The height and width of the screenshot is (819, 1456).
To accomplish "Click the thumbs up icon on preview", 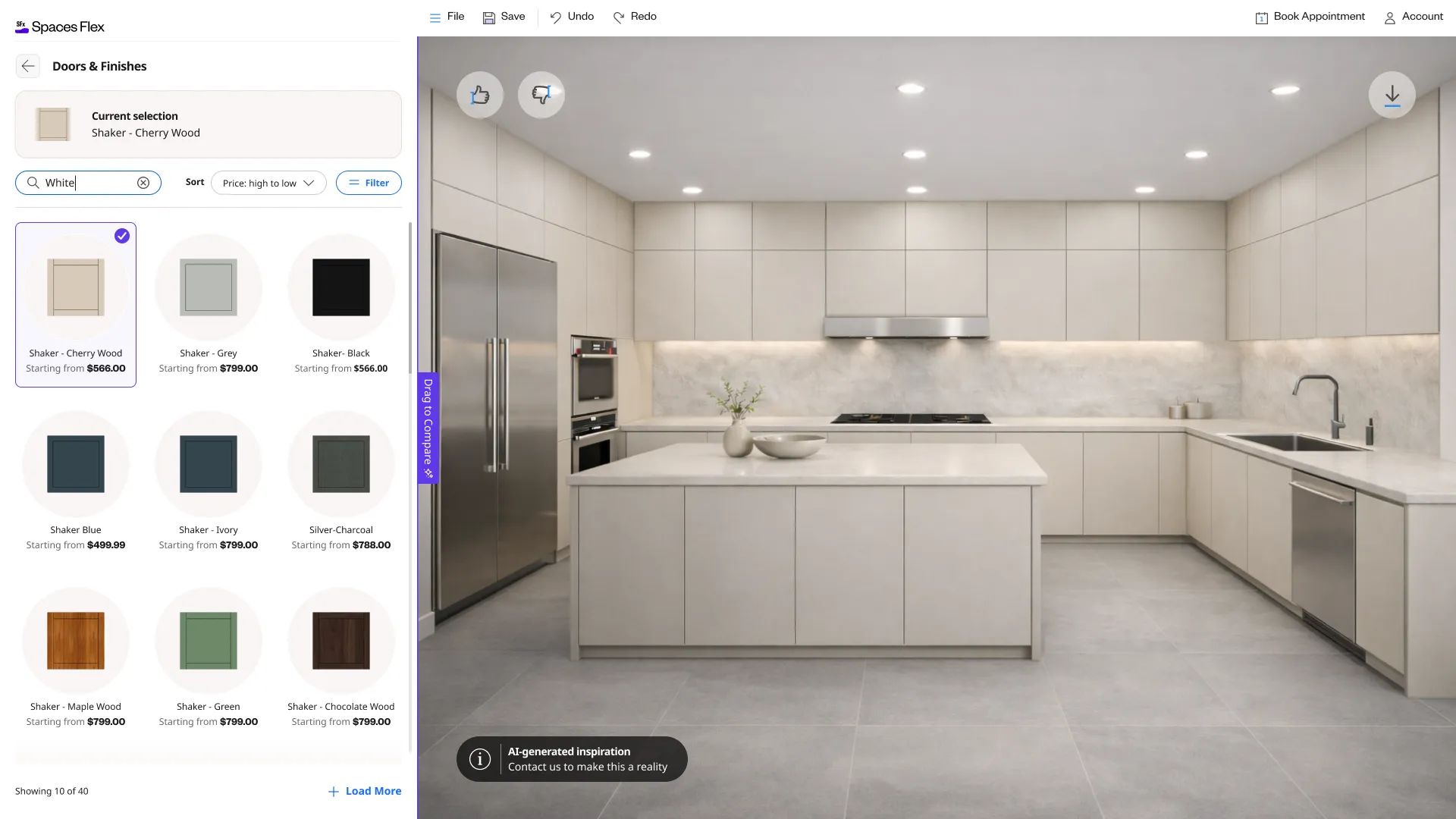I will pyautogui.click(x=480, y=95).
